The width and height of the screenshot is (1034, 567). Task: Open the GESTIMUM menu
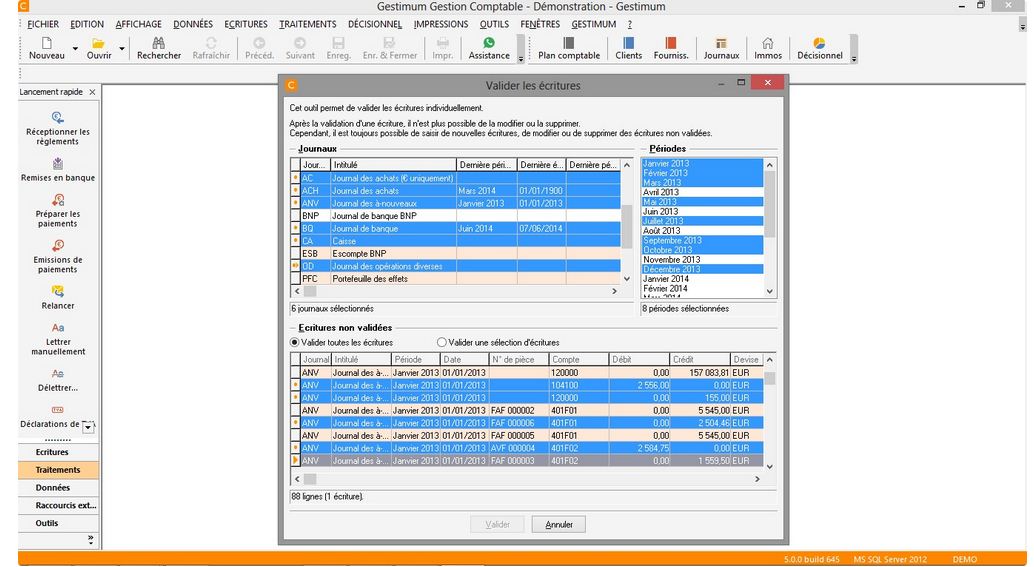pos(593,24)
